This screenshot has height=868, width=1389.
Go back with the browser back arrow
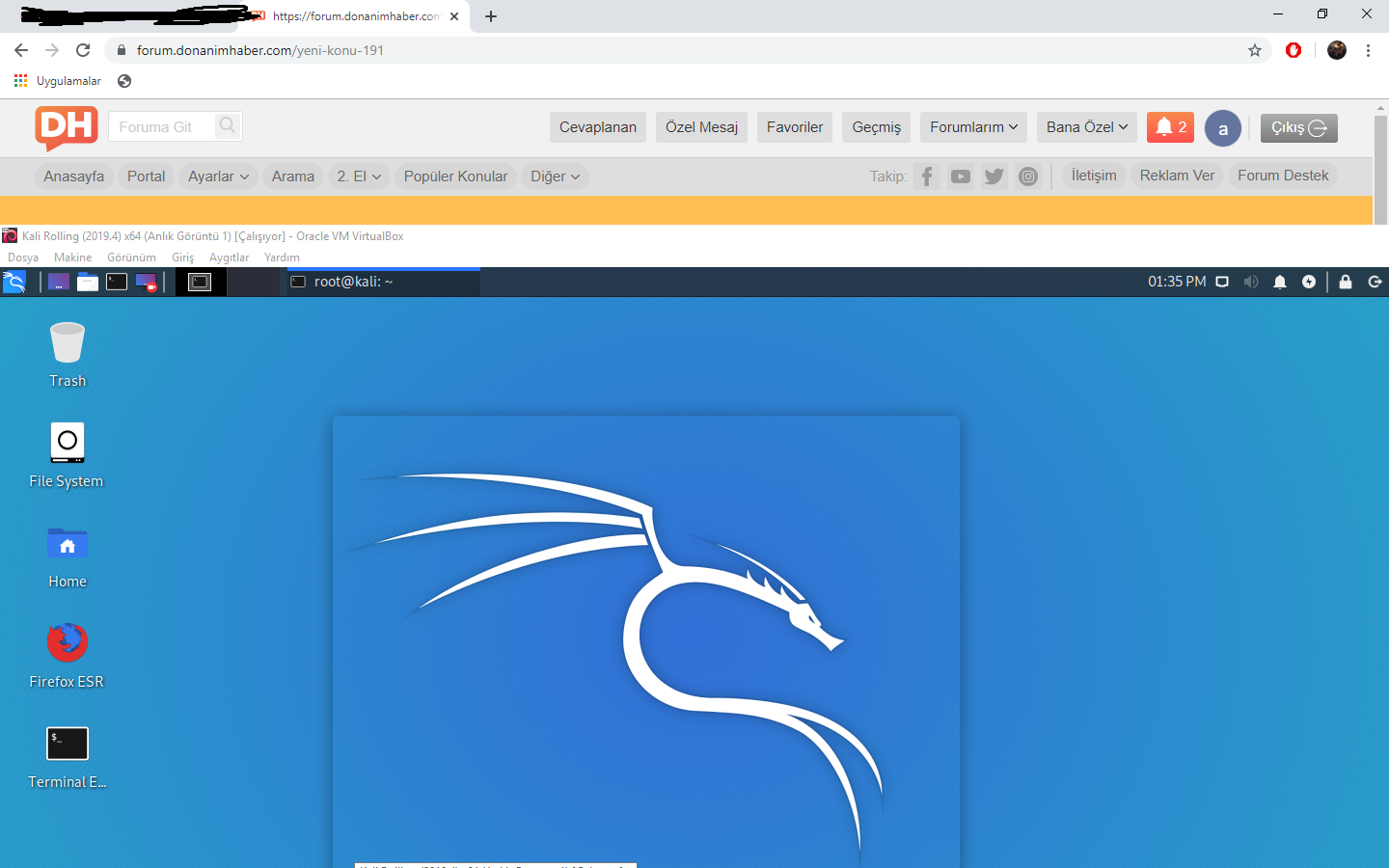coord(21,50)
